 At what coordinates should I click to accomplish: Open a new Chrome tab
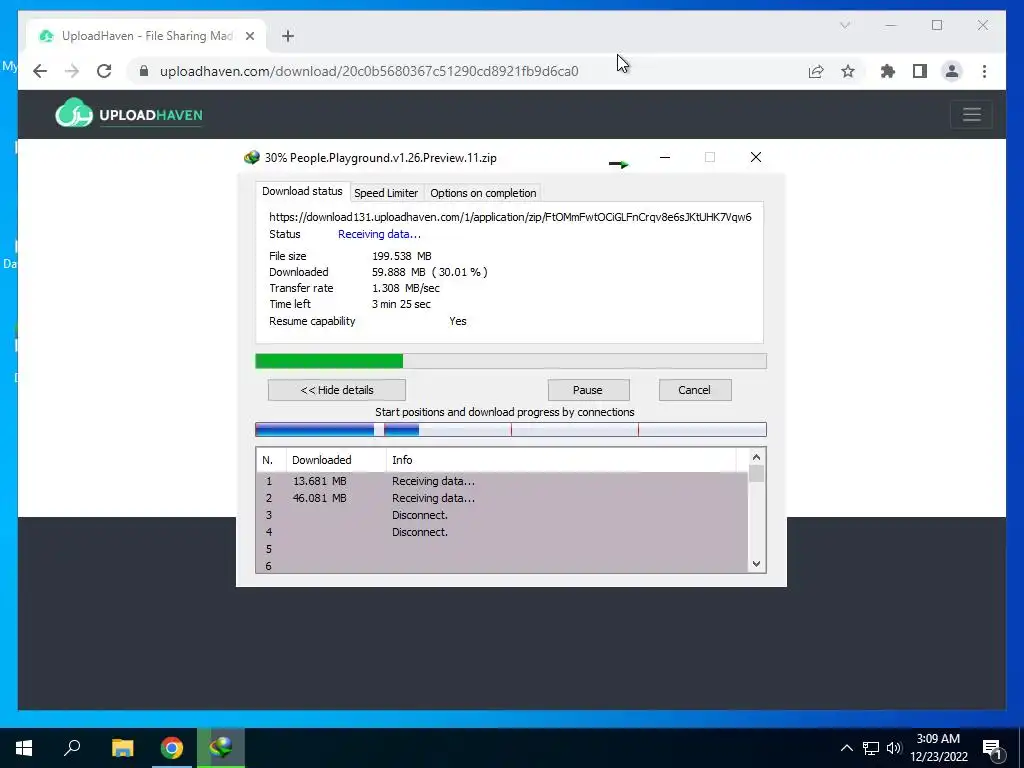(x=288, y=36)
